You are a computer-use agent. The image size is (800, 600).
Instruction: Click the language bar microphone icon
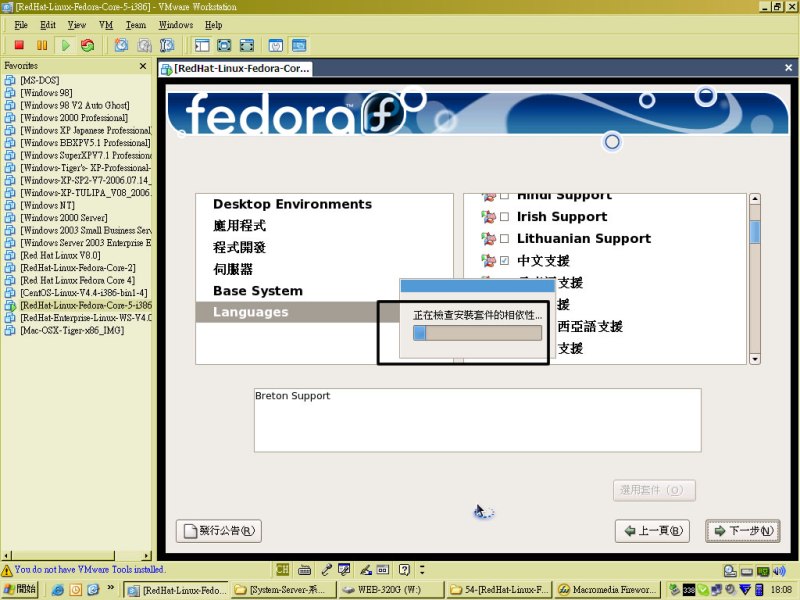(327, 569)
